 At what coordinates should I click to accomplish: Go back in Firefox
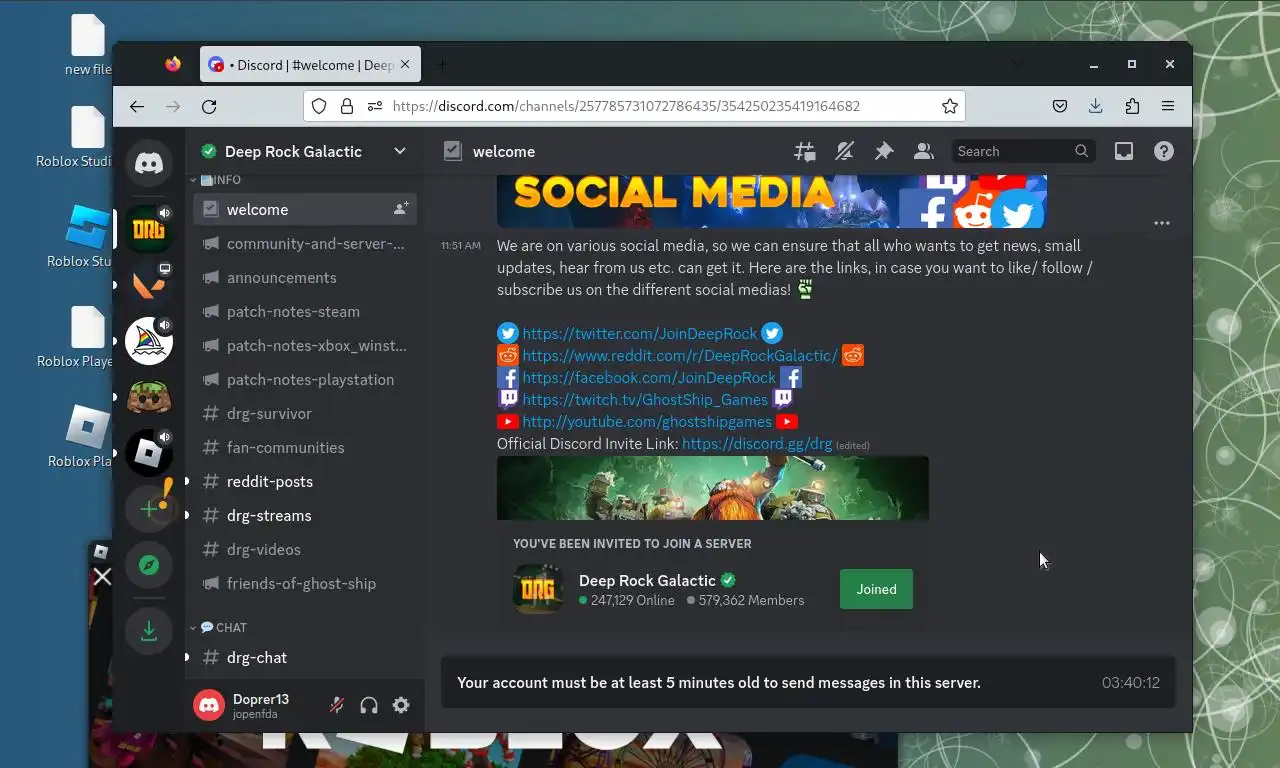point(137,106)
